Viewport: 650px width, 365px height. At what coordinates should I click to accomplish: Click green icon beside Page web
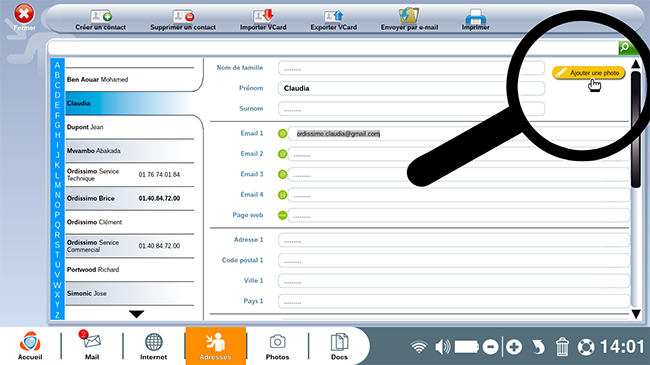point(282,215)
